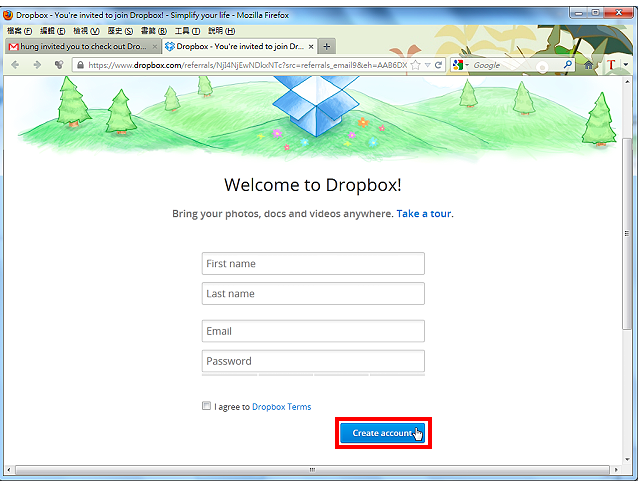This screenshot has width=642, height=486.
Task: Open the 檢視 (V) menu
Action: 86,31
